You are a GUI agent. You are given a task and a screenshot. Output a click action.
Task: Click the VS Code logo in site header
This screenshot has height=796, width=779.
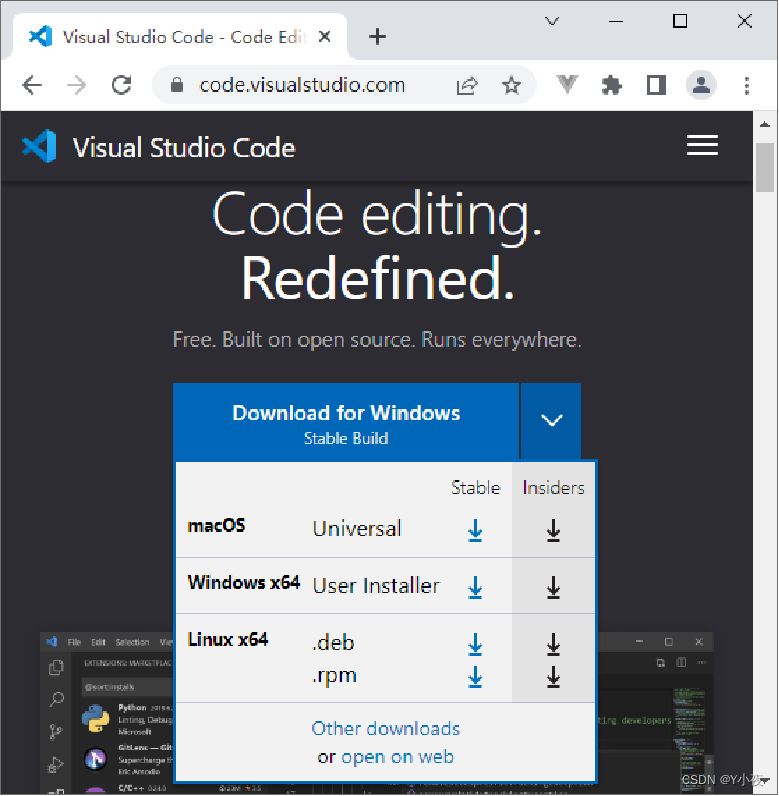[40, 146]
